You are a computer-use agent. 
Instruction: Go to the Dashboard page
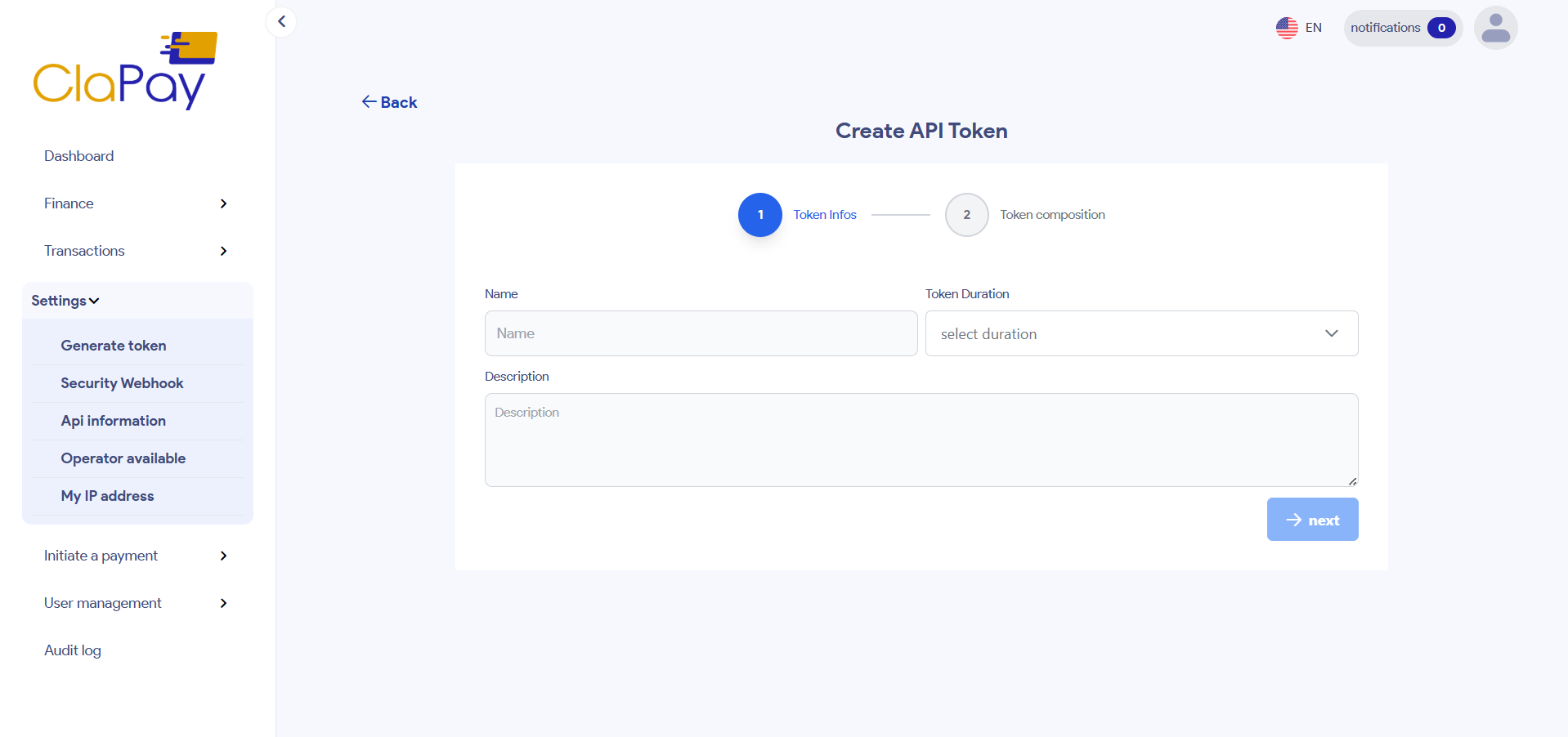click(x=78, y=155)
